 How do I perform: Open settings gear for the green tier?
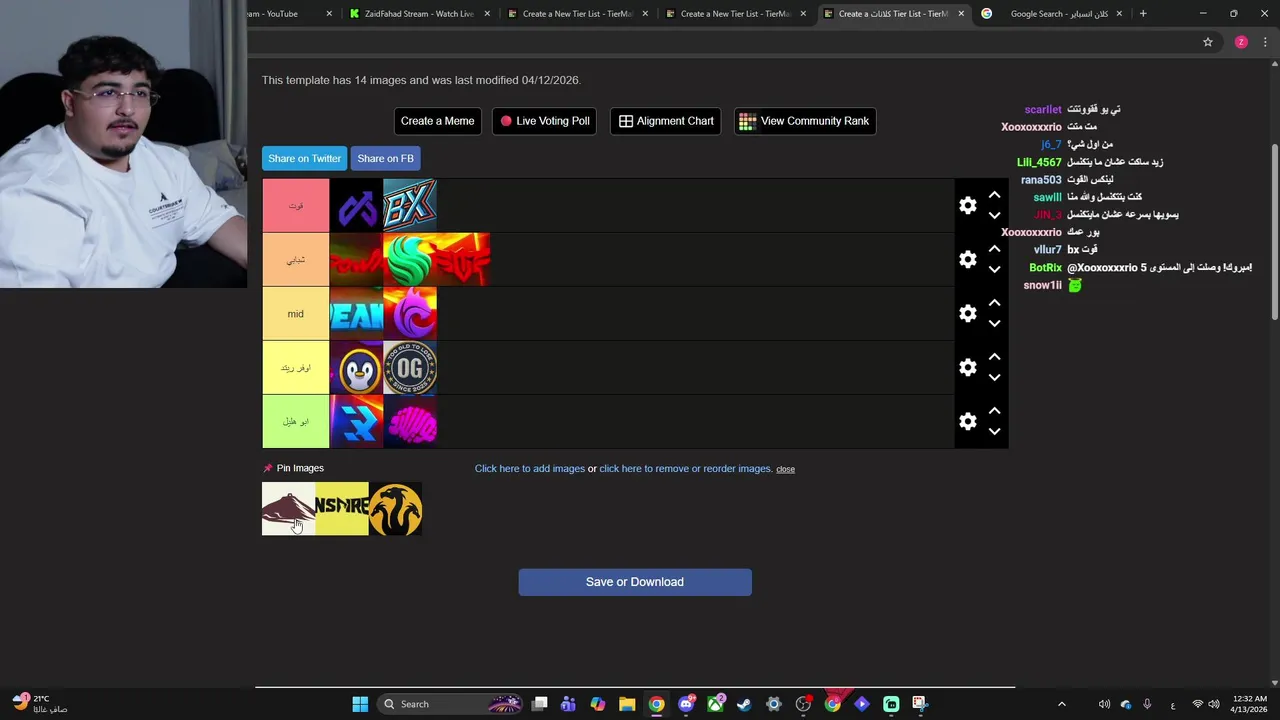(967, 421)
